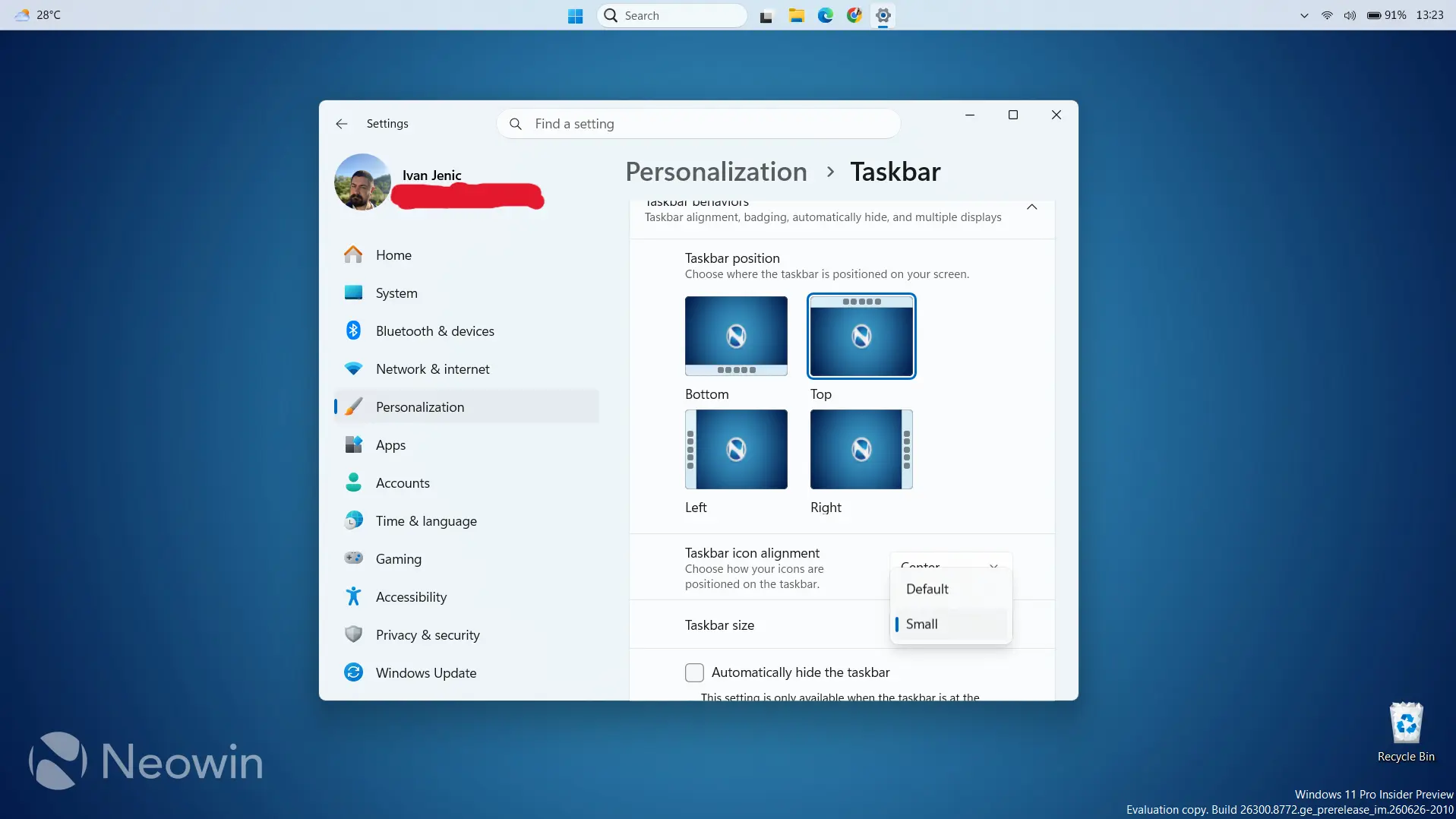This screenshot has width=1456, height=819.
Task: Collapse the Taskbar behaviors section
Action: click(x=1031, y=207)
